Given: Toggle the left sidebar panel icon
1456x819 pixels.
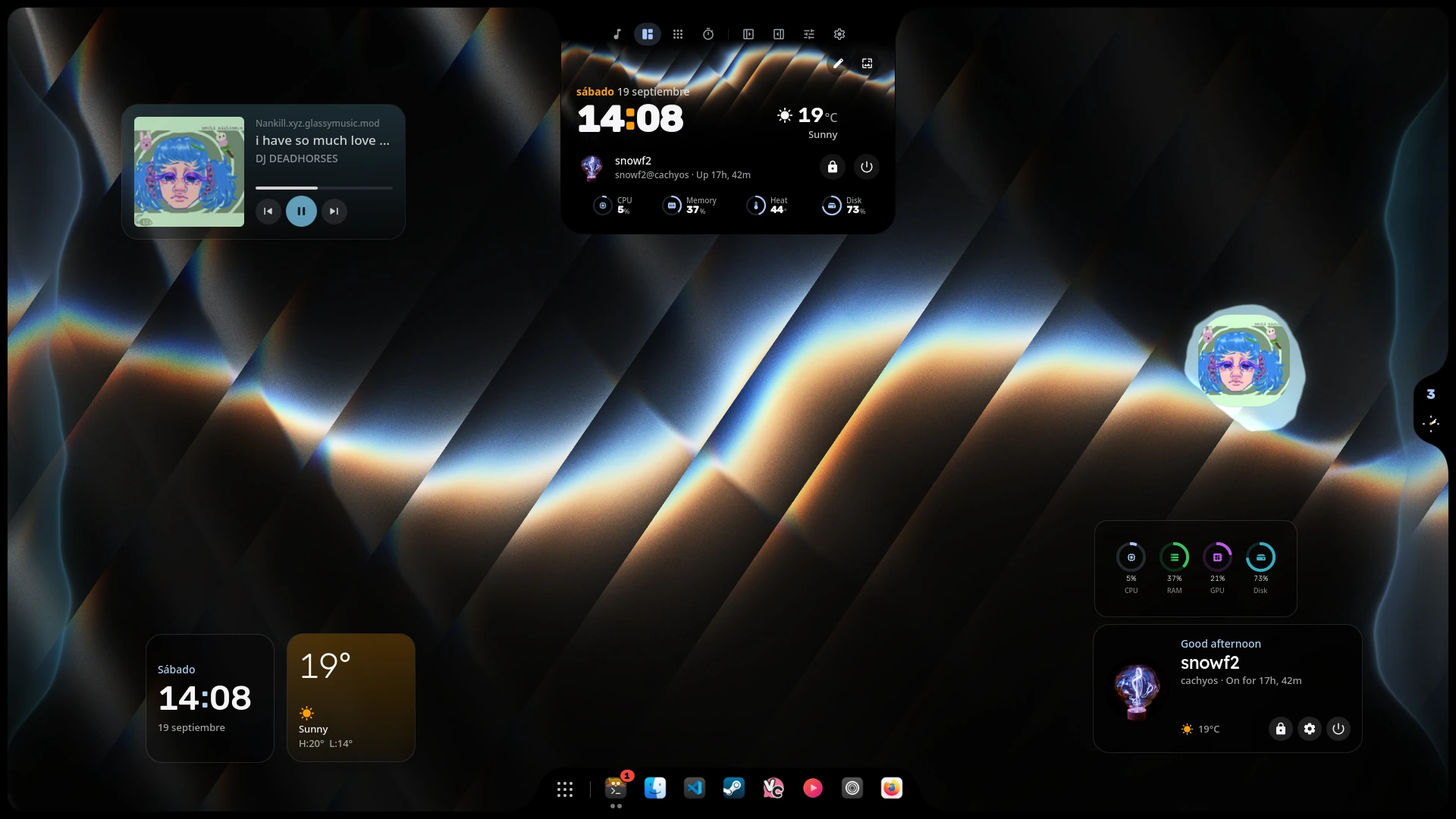Looking at the screenshot, I should [748, 34].
